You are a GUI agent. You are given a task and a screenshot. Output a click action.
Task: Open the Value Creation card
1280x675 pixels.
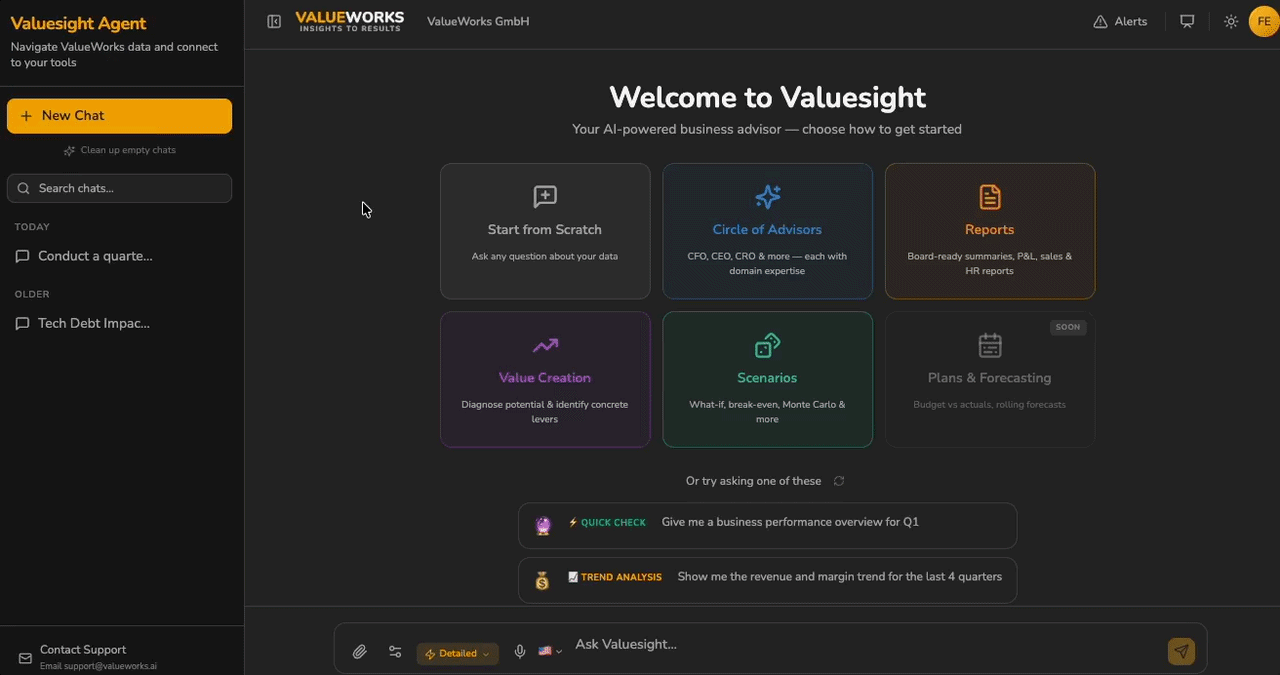545,379
